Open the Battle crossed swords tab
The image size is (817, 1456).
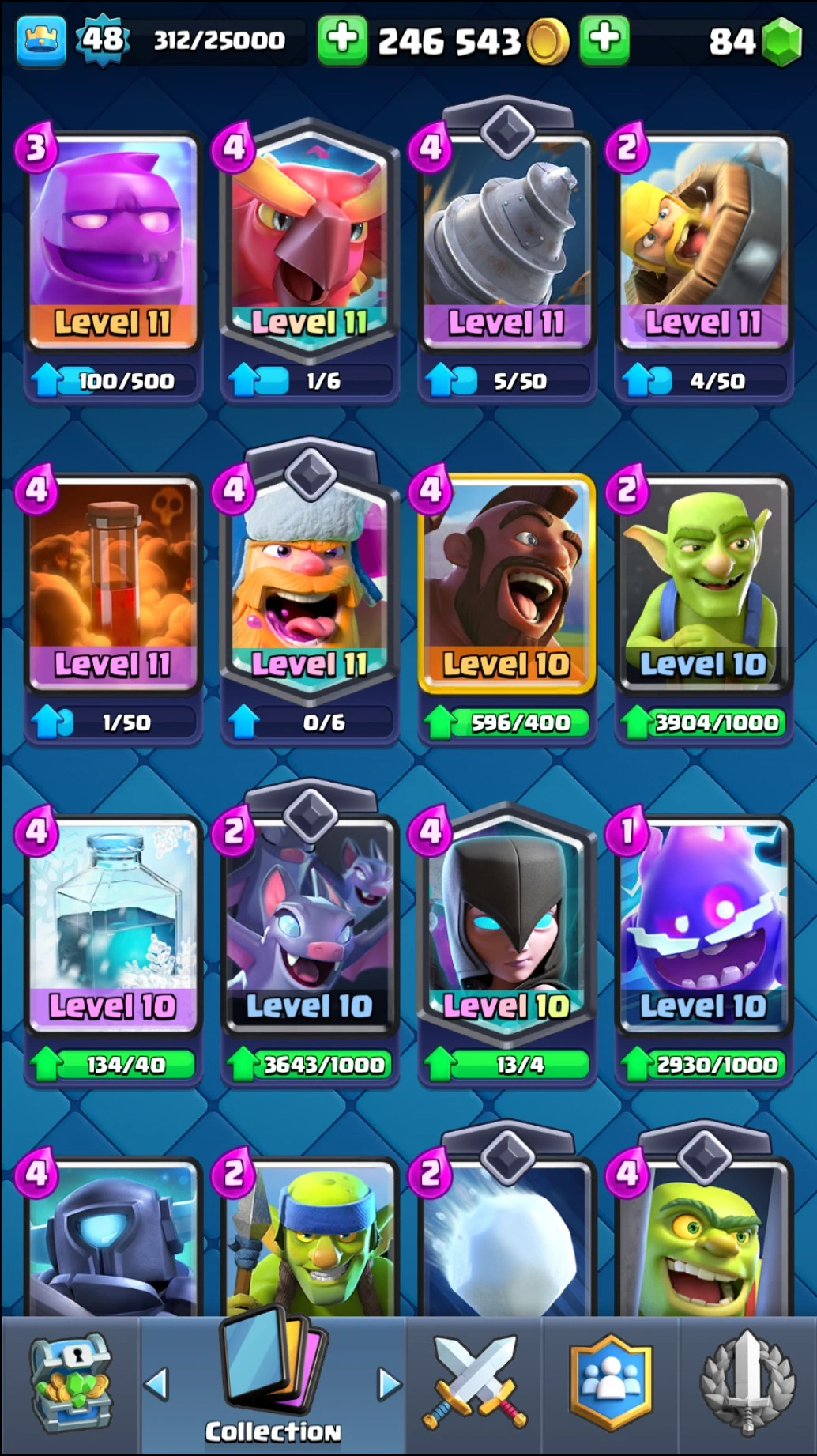coord(474,1385)
